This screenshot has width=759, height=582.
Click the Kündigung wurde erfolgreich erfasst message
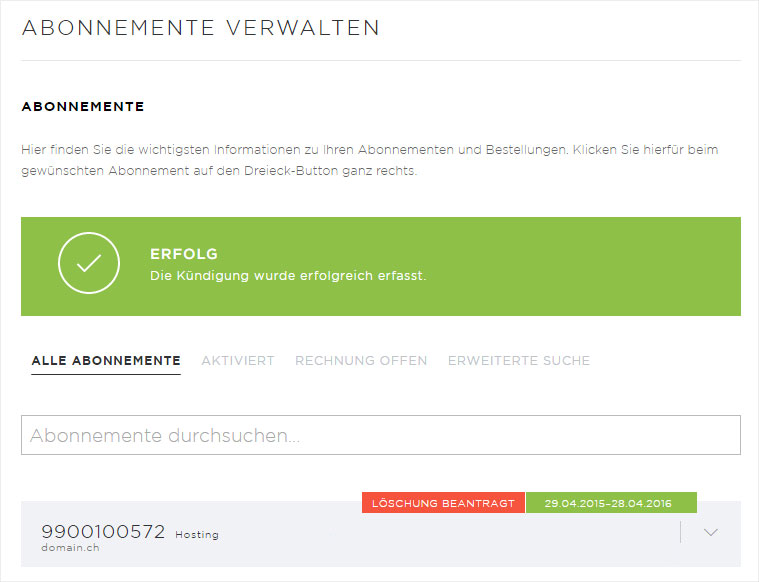288,275
